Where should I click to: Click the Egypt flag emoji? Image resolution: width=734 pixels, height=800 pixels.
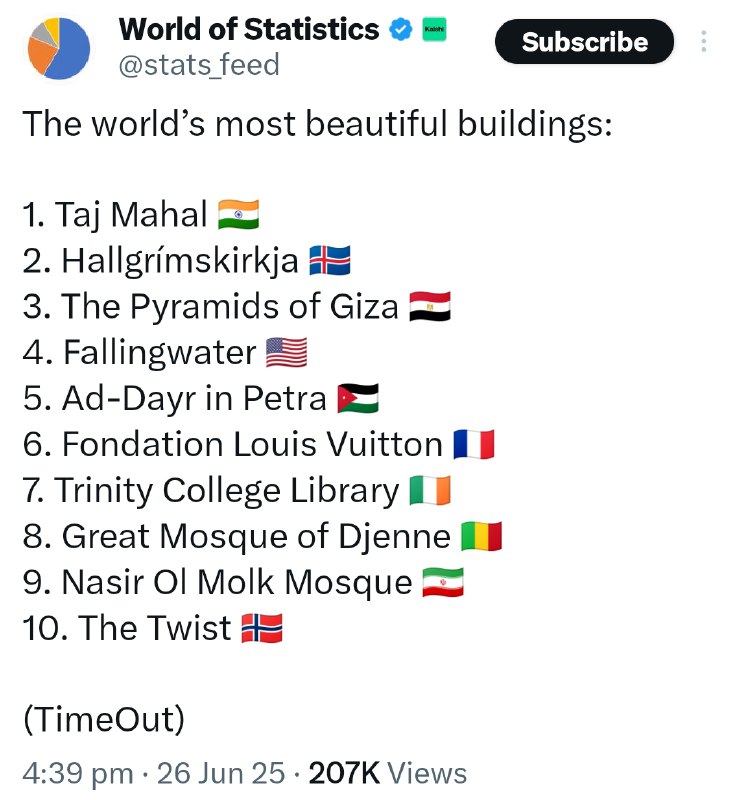coord(430,306)
